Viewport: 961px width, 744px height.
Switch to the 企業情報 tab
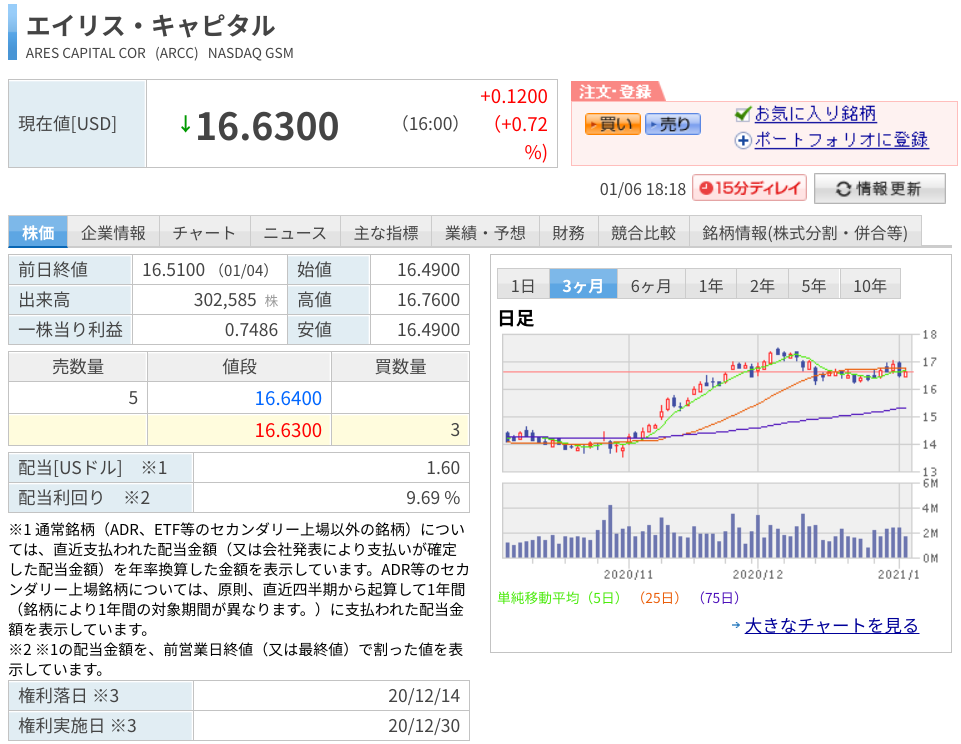coord(113,232)
